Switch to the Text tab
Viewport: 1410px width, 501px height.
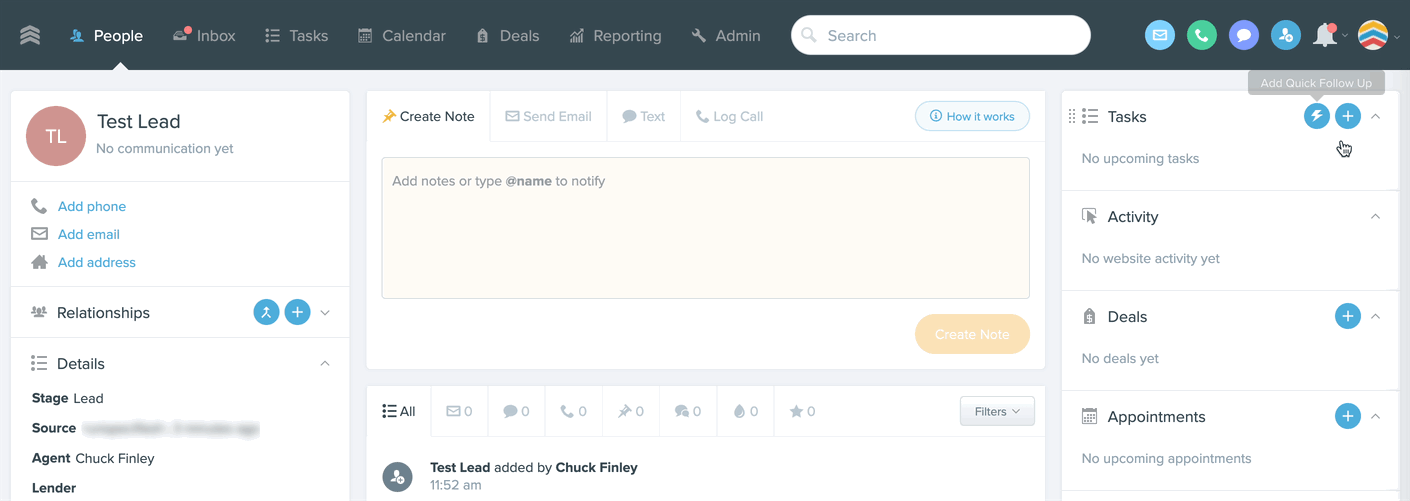tap(643, 116)
